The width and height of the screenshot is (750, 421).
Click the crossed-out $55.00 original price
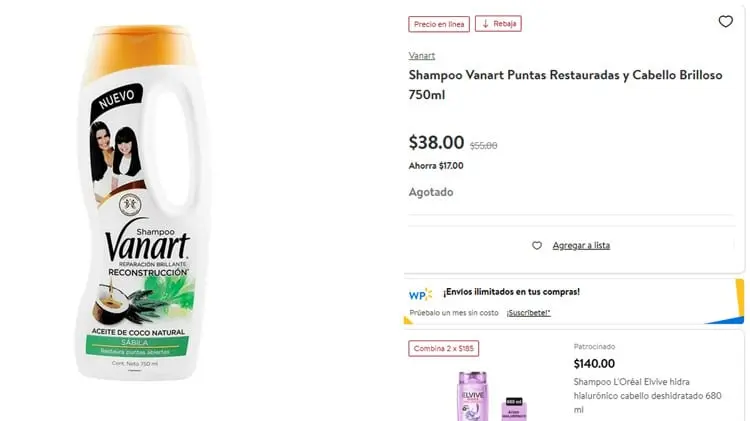pos(483,145)
